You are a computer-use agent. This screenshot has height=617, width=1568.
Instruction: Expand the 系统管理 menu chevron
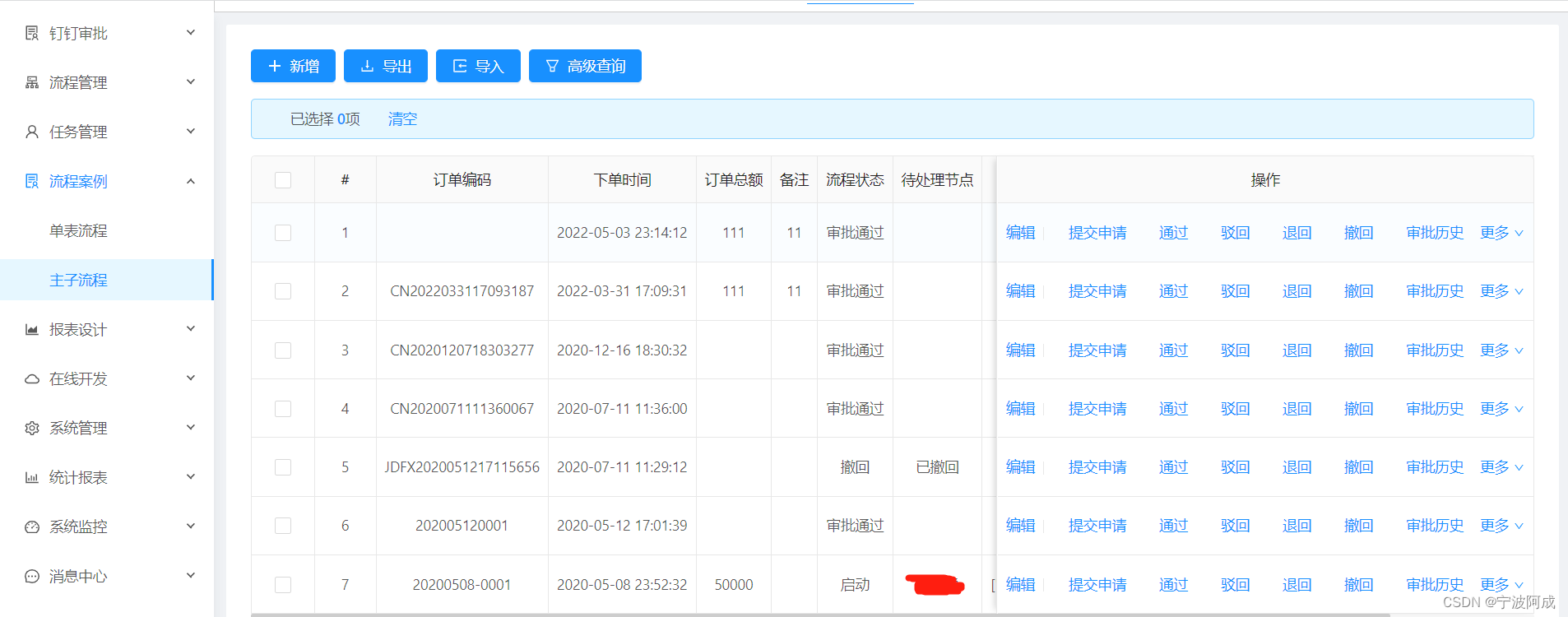[191, 428]
